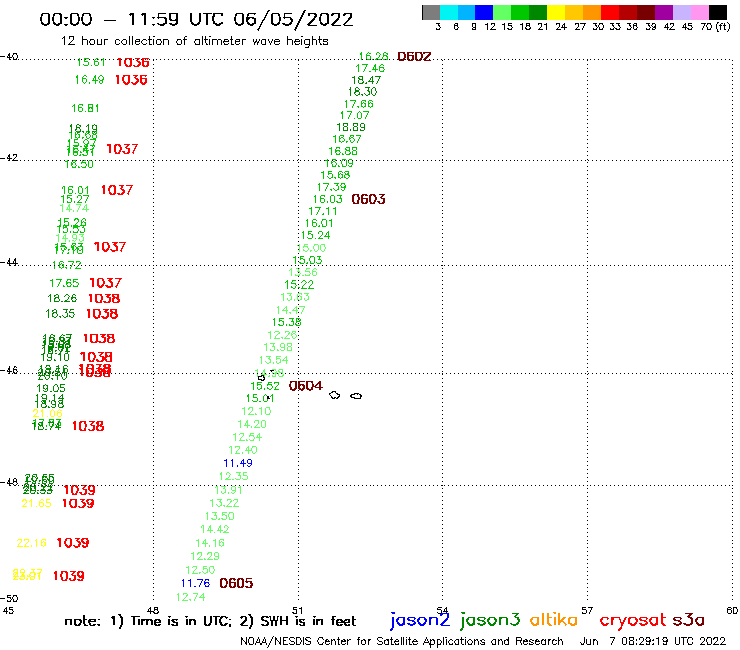
Task: Click the dark blue 12 ft legend swatch
Action: click(x=484, y=12)
